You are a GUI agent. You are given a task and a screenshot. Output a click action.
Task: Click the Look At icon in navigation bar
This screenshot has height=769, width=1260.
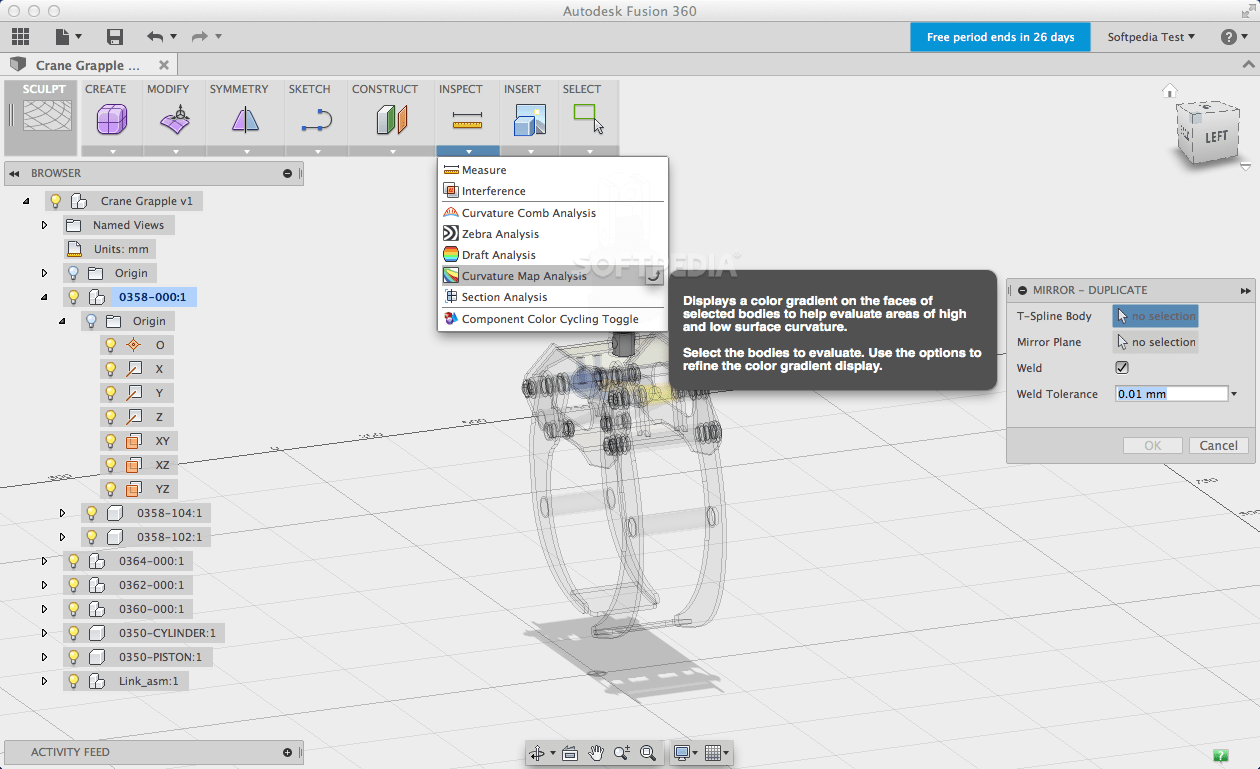tap(570, 753)
